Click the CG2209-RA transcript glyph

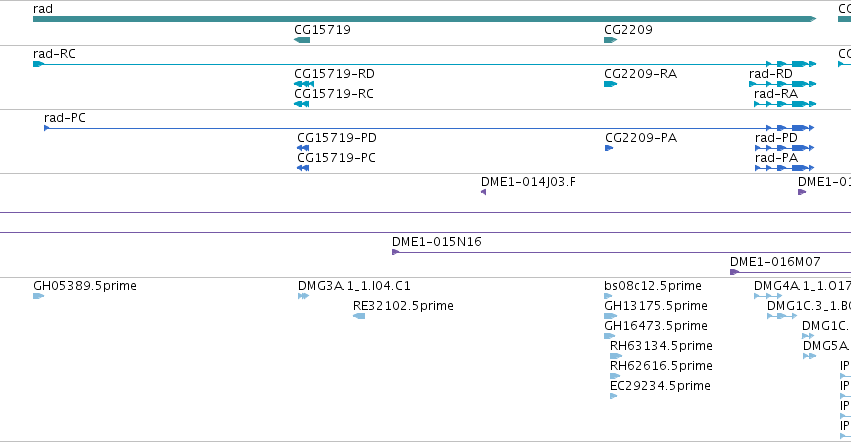coord(611,84)
